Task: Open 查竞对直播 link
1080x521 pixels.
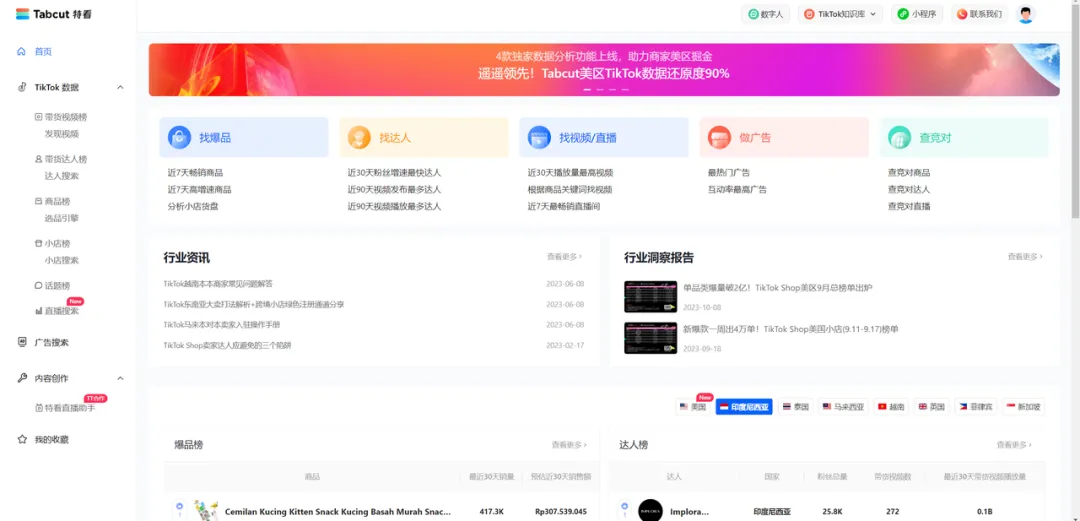Action: click(909, 206)
